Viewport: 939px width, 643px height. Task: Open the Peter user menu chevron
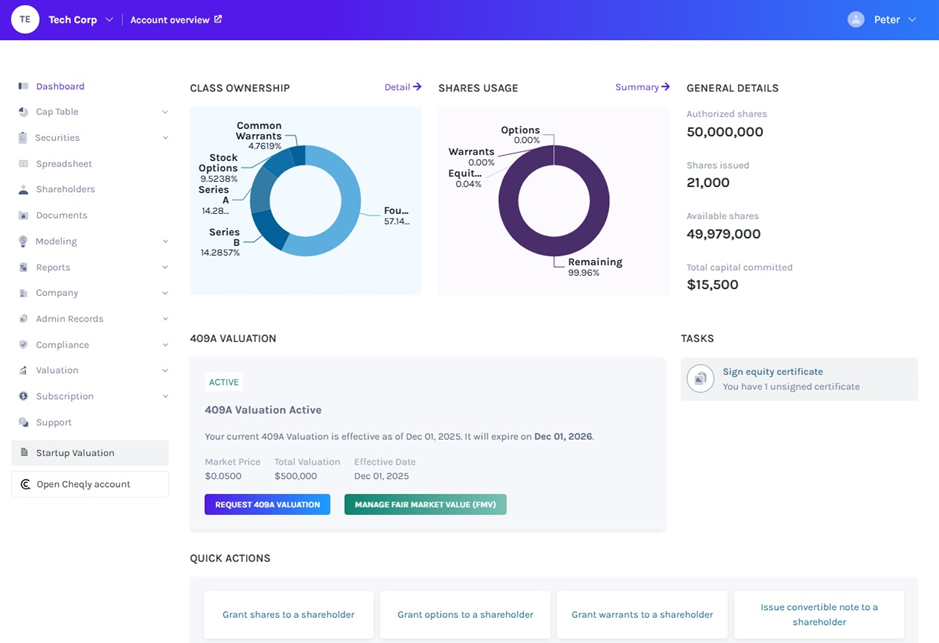[x=912, y=20]
